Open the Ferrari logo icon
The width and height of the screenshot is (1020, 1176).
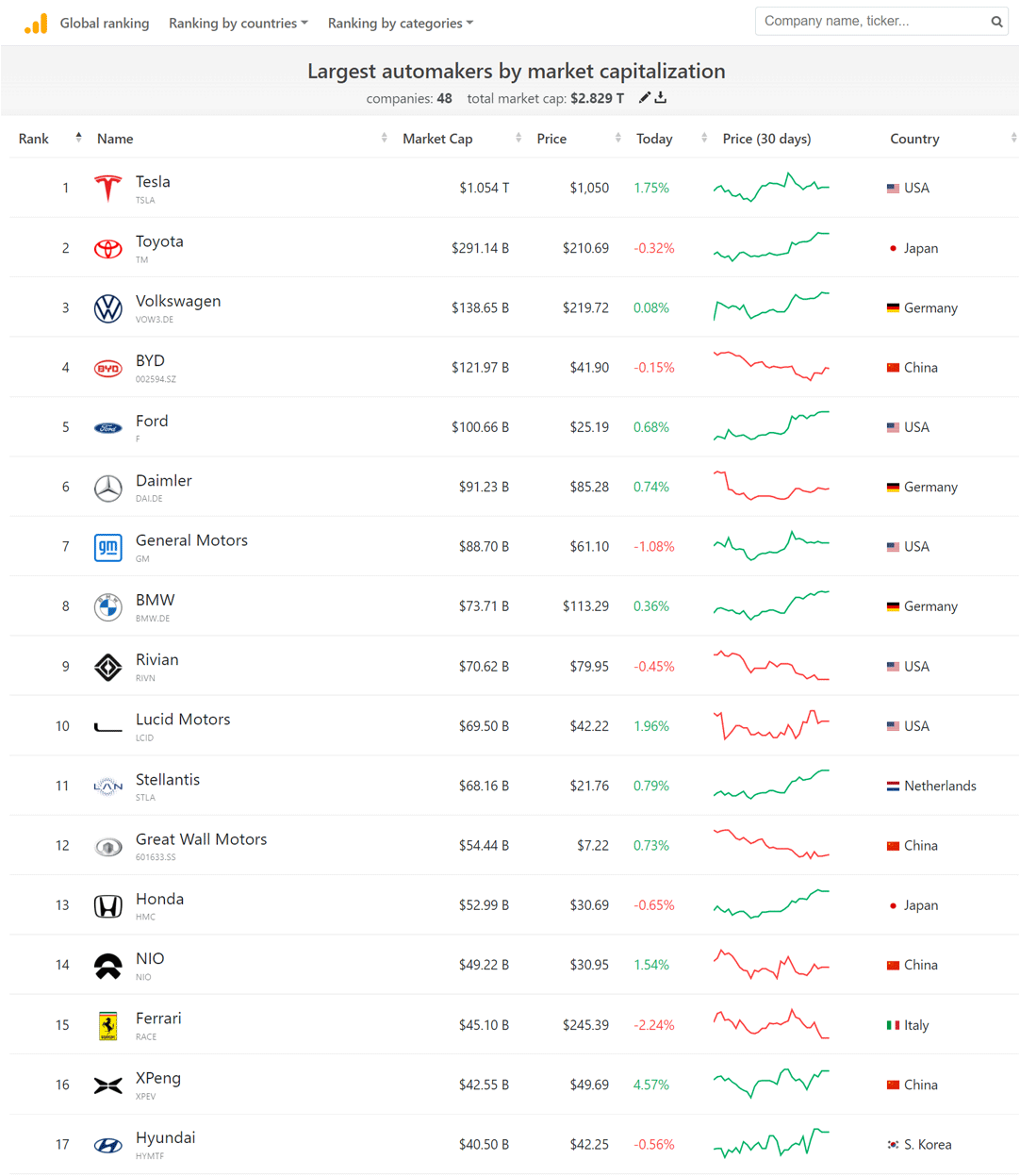coord(108,1025)
